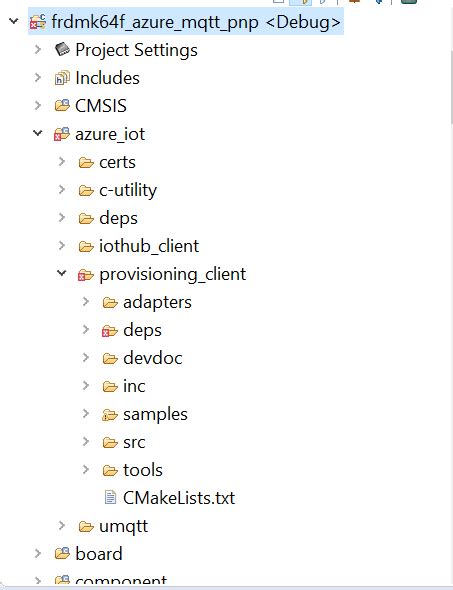Collapse the azure_iot folder
Screen dimensions: 453x590
pos(38,133)
